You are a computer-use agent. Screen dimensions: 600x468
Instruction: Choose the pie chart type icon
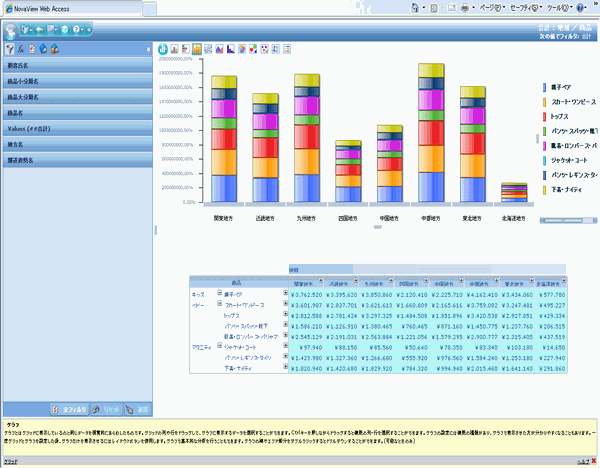click(x=242, y=49)
